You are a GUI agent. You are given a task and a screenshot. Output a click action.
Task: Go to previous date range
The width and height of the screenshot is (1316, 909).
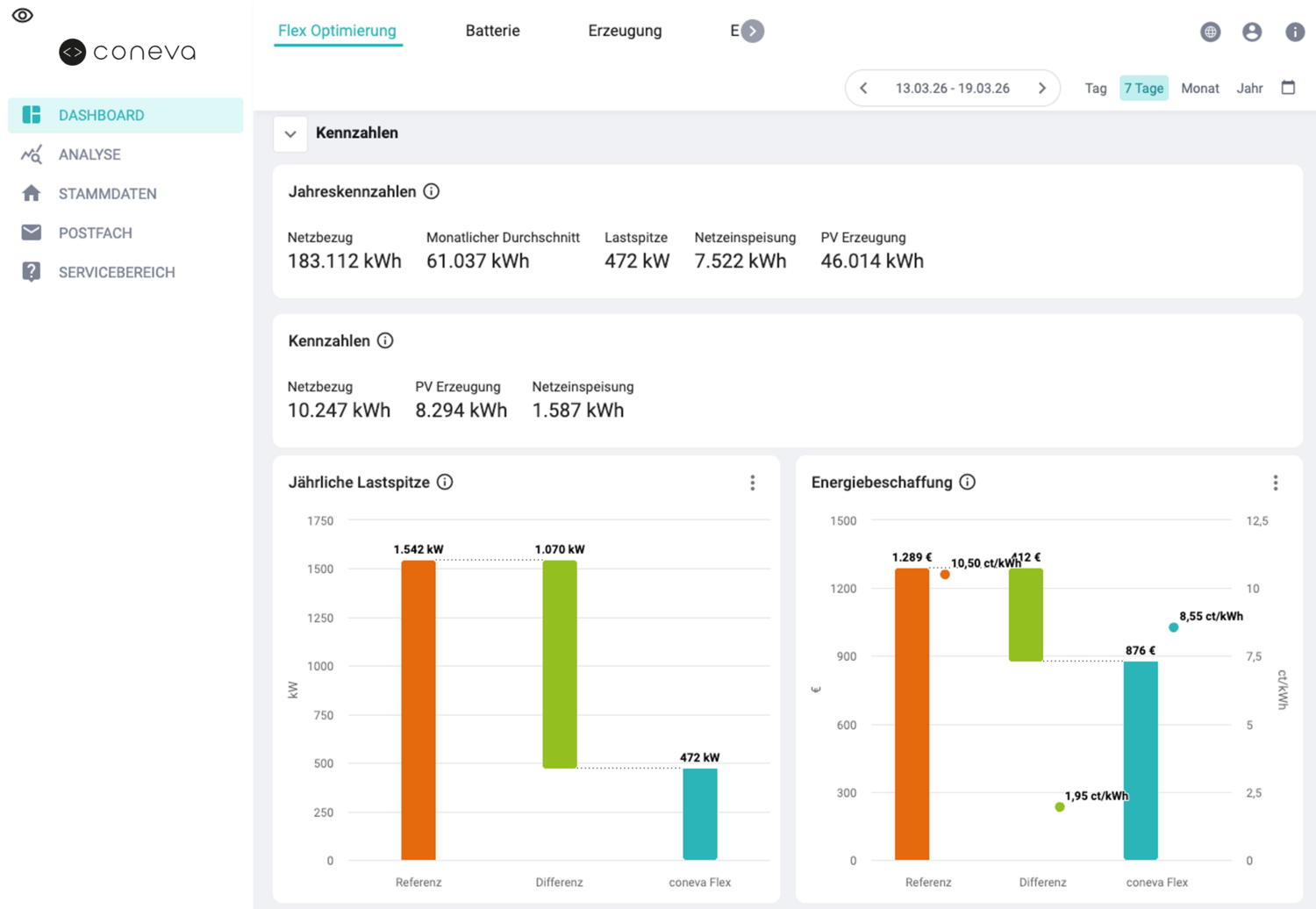863,88
